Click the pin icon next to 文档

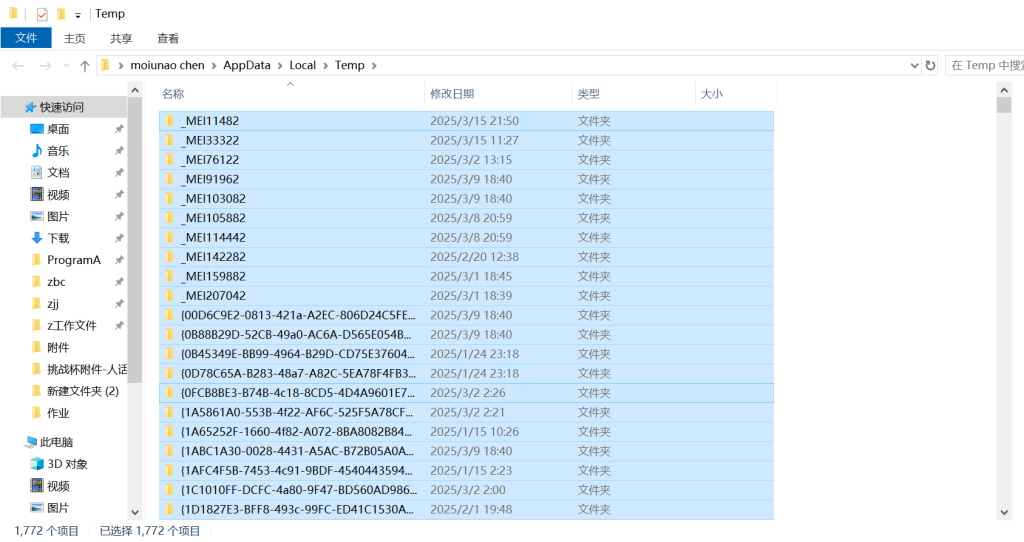pyautogui.click(x=119, y=173)
